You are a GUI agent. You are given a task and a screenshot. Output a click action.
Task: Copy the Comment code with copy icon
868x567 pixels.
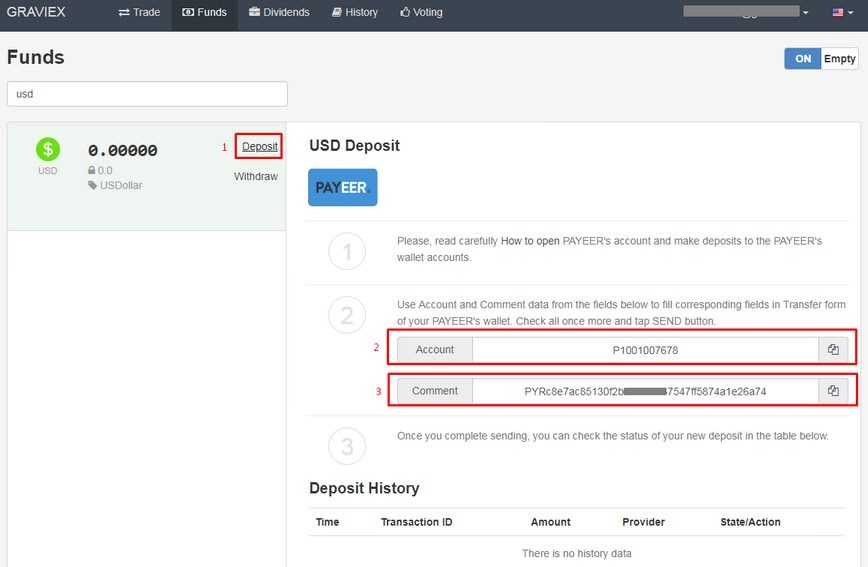(x=833, y=391)
